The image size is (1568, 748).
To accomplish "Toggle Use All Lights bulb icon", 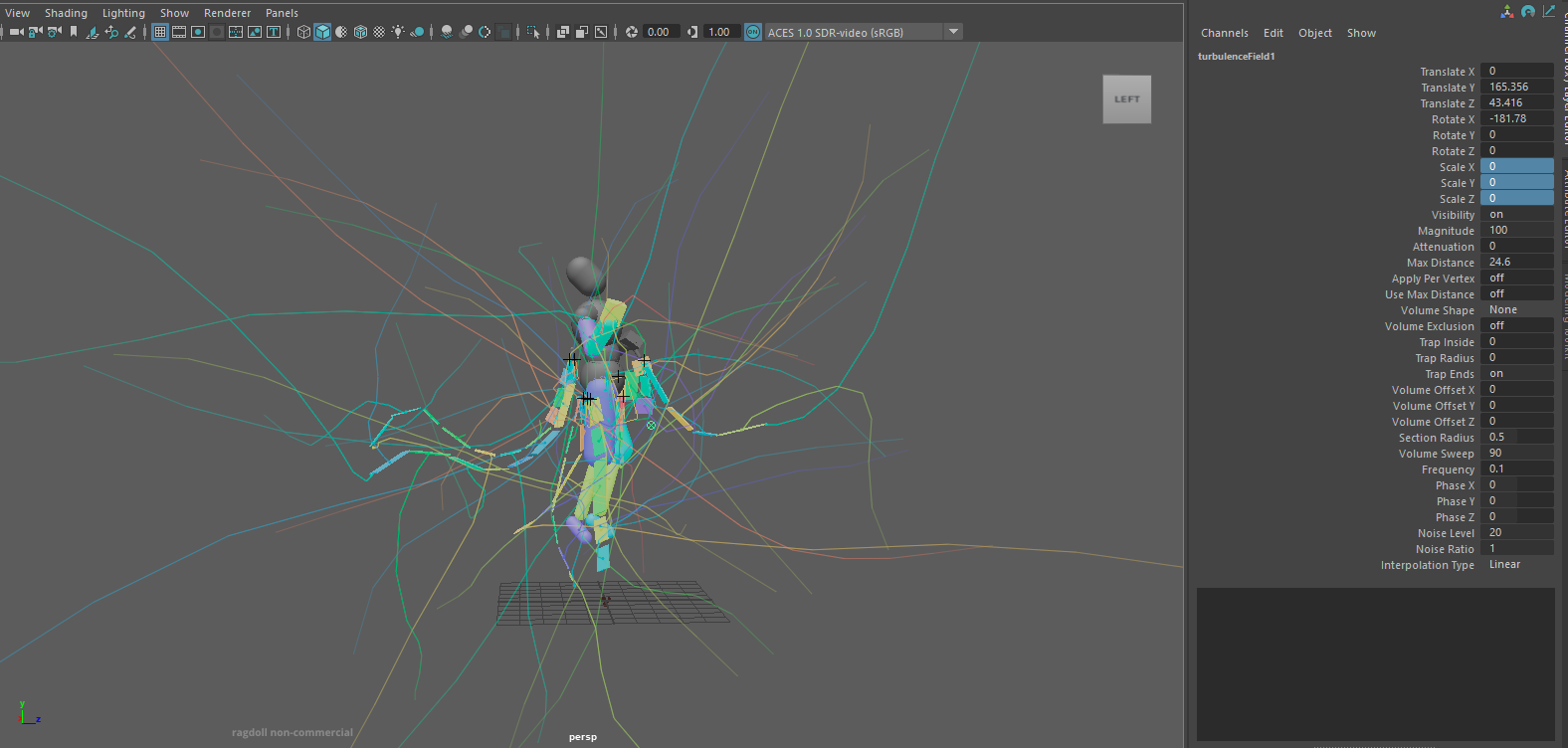I will click(x=398, y=32).
